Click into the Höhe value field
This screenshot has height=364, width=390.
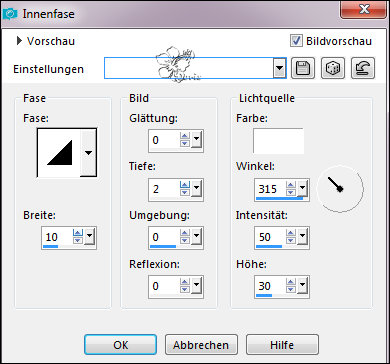click(x=271, y=286)
